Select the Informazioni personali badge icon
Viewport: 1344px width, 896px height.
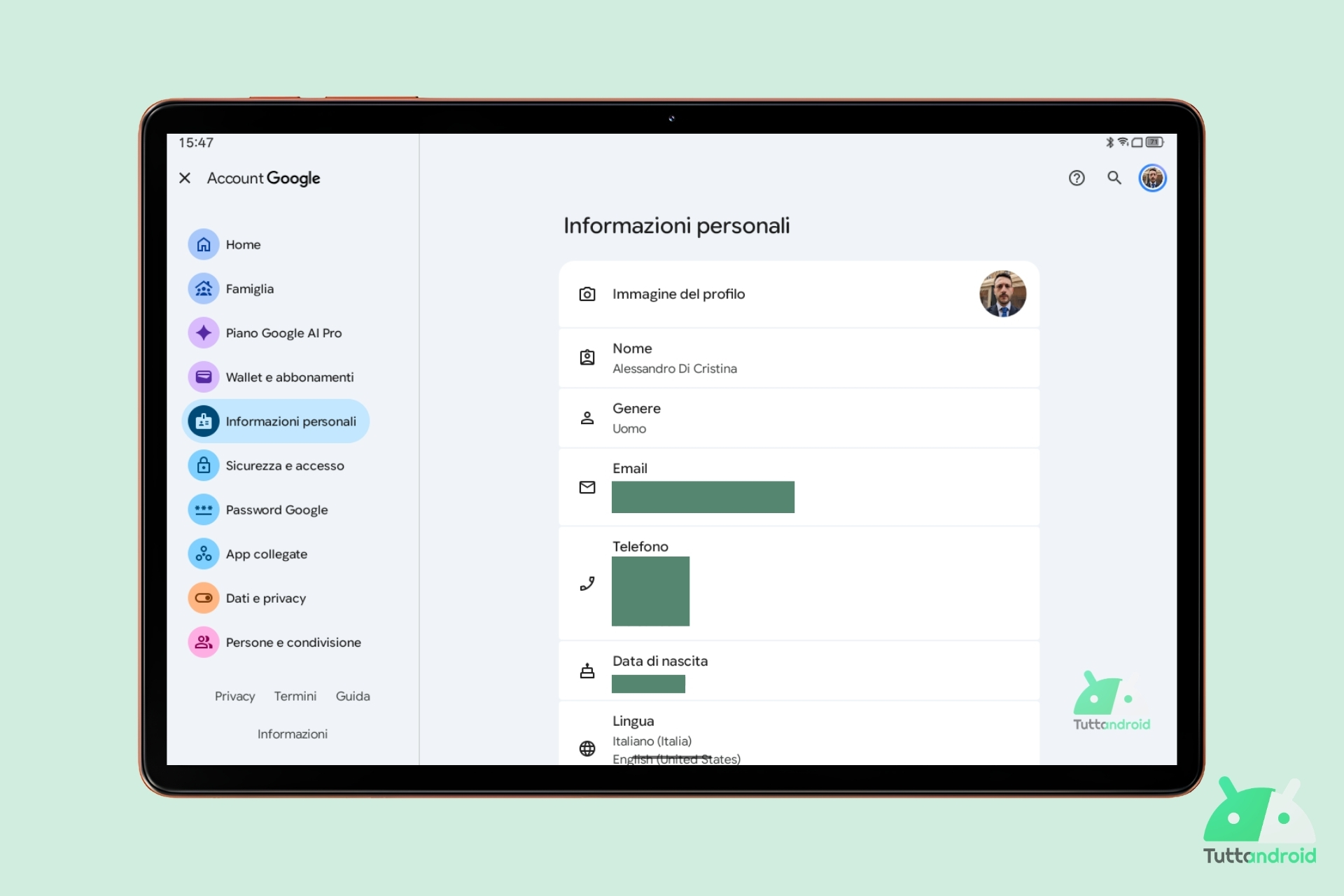(204, 421)
